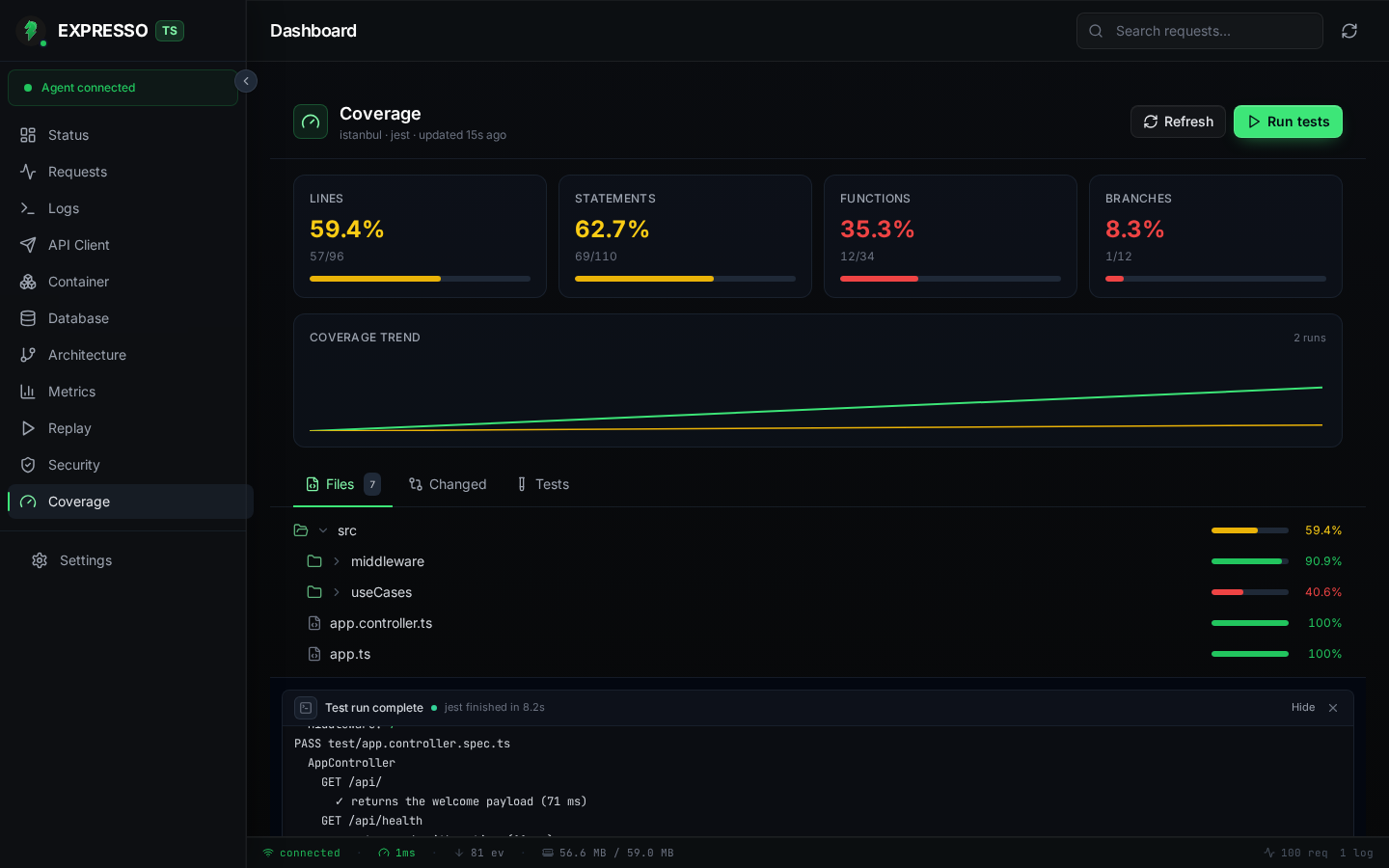Click the useCases folder icon
The width and height of the screenshot is (1389, 868).
(314, 592)
